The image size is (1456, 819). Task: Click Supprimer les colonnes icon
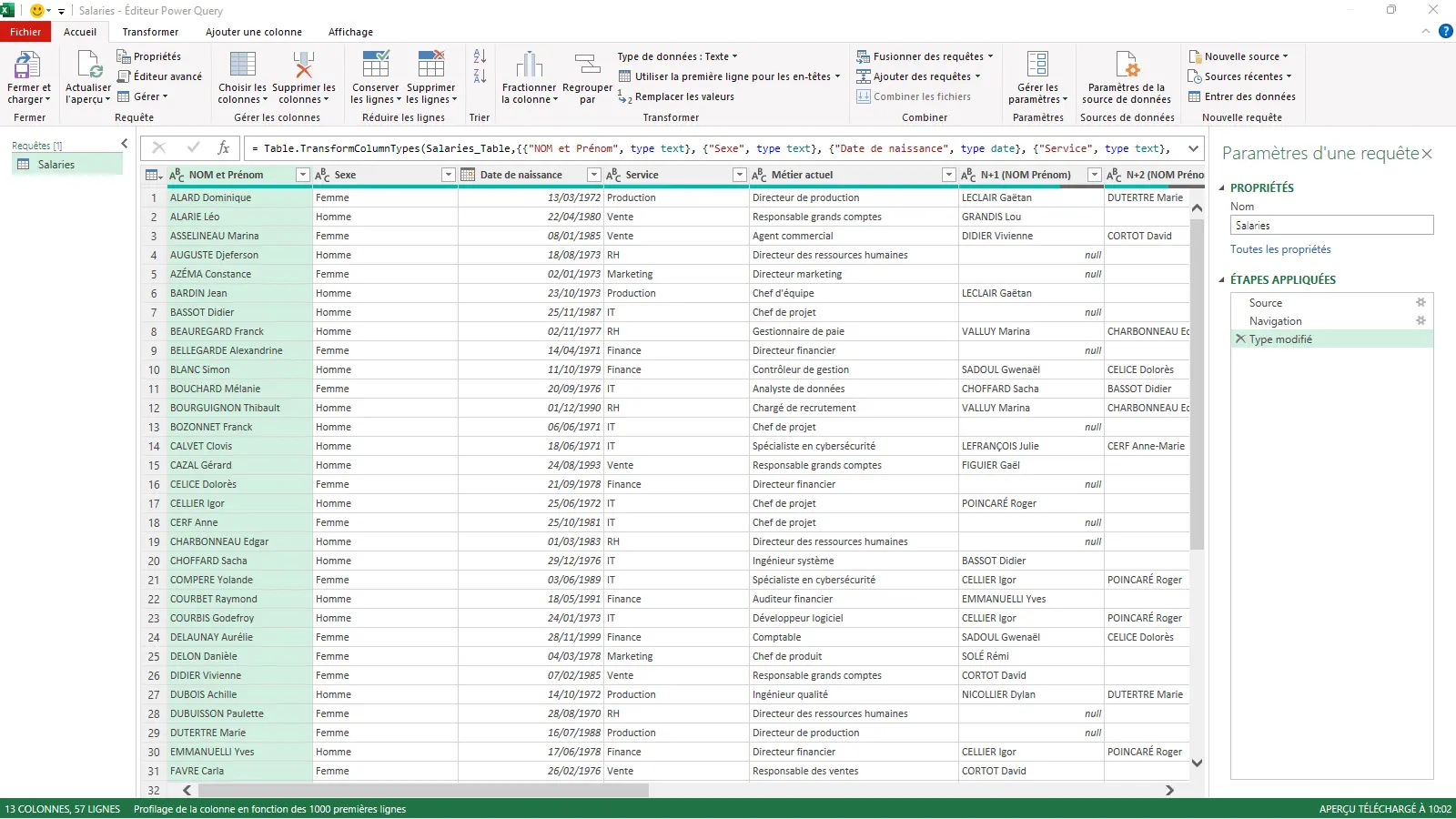tap(304, 65)
